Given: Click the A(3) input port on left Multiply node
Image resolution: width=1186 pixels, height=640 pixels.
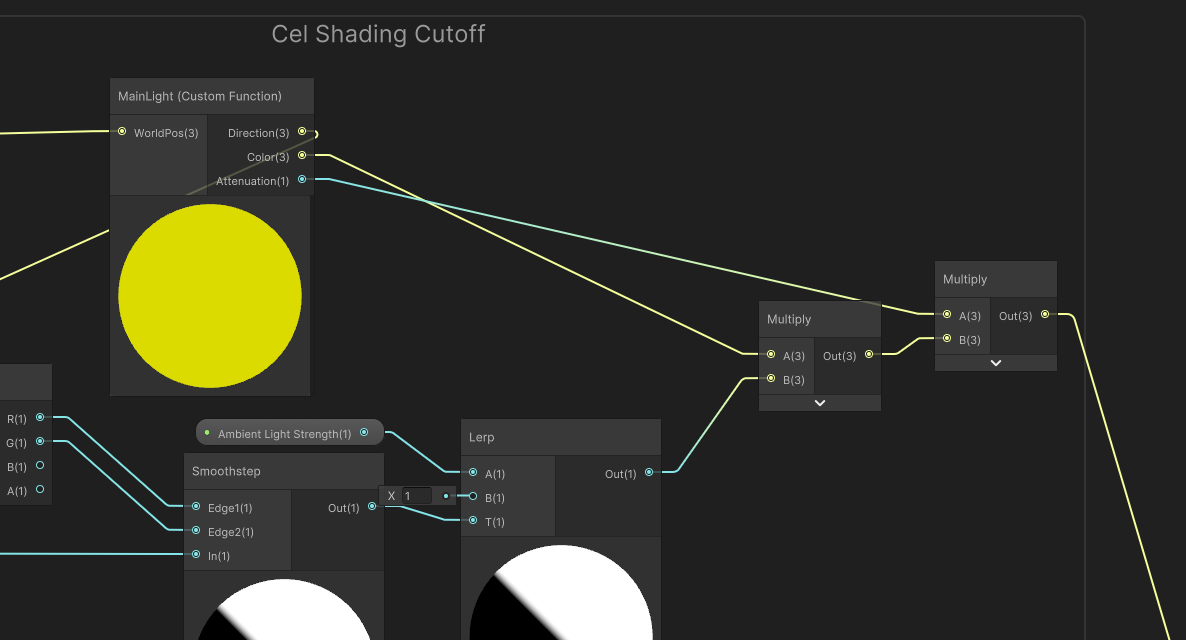Looking at the screenshot, I should (771, 354).
